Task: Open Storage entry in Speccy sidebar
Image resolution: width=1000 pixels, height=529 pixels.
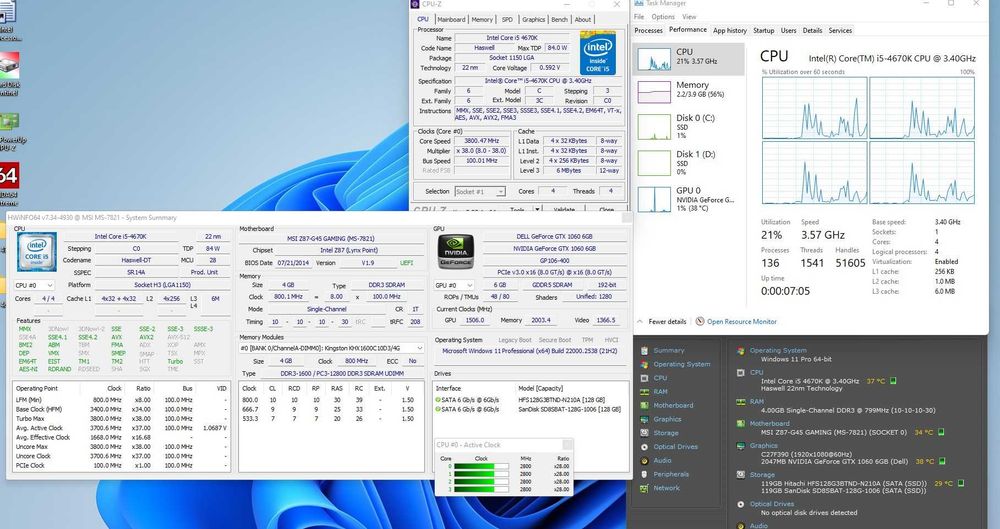Action: pyautogui.click(x=665, y=433)
